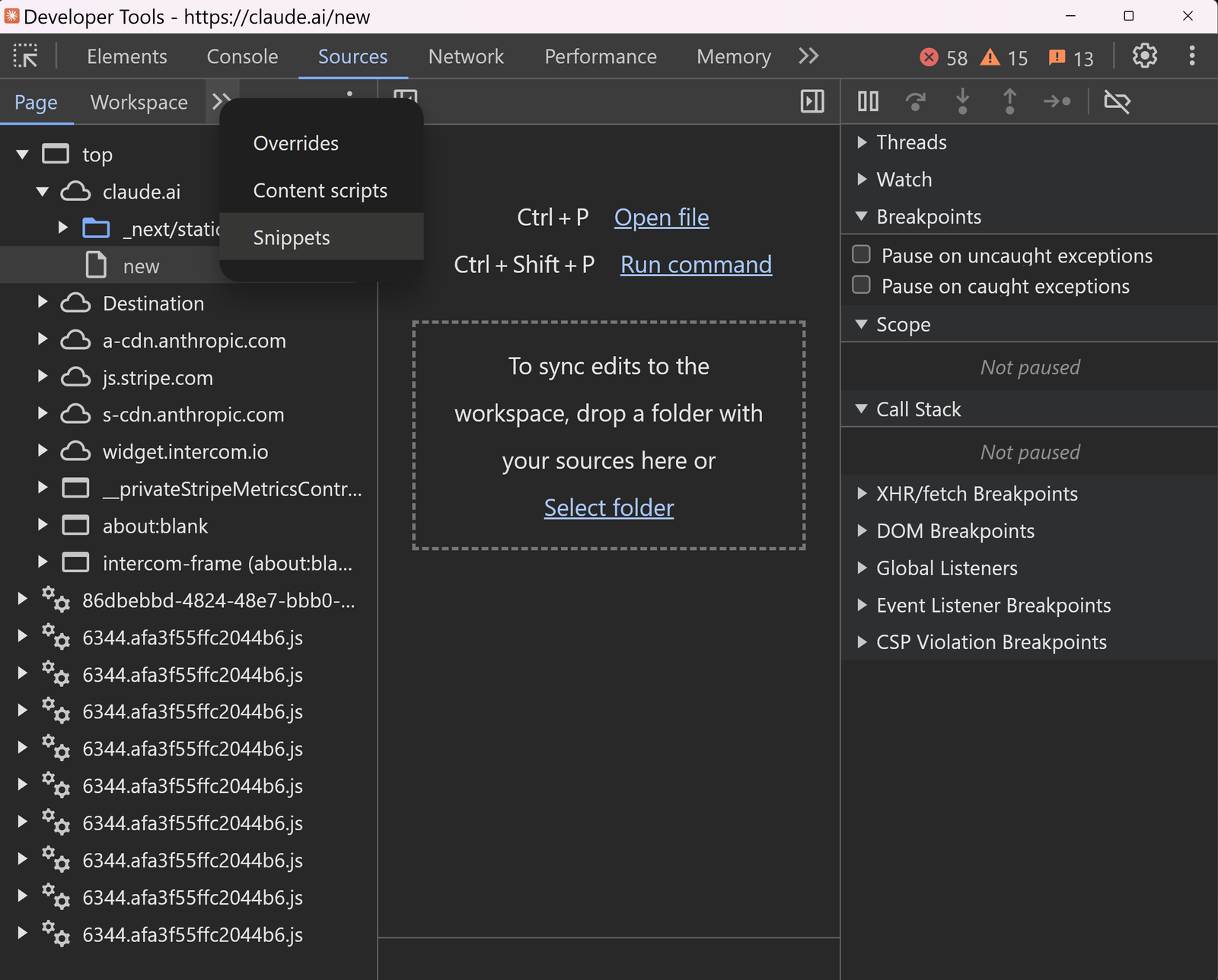Click the widget.intercom.io cloud icon
The height and width of the screenshot is (980, 1218).
coord(75,452)
